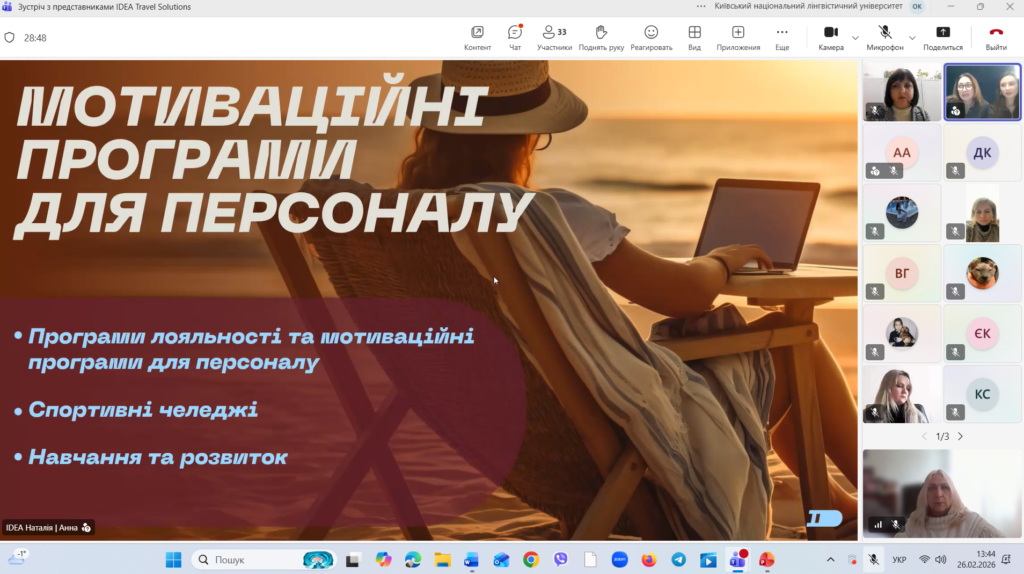Viewport: 1024px width, 574px height.
Task: Show the Участники list
Action: pyautogui.click(x=554, y=37)
